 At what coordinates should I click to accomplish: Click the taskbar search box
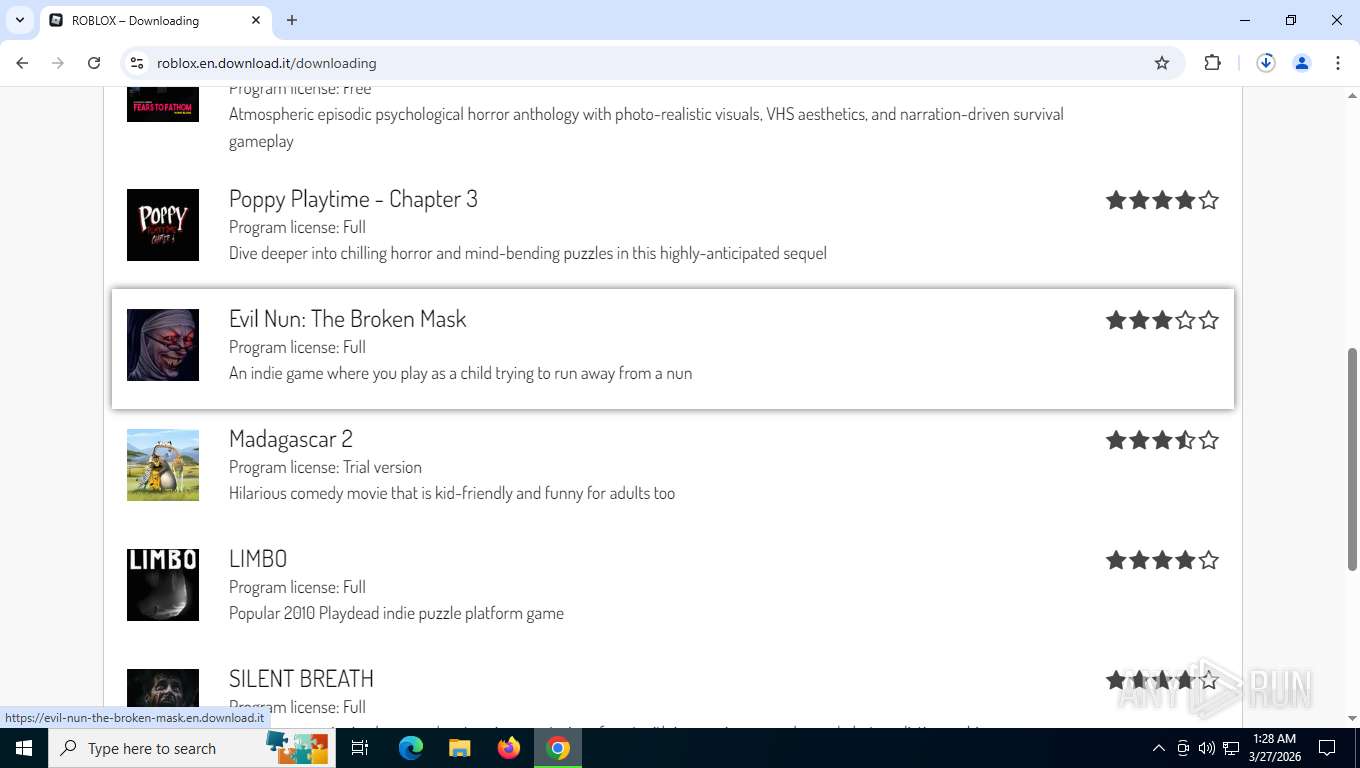(192, 748)
